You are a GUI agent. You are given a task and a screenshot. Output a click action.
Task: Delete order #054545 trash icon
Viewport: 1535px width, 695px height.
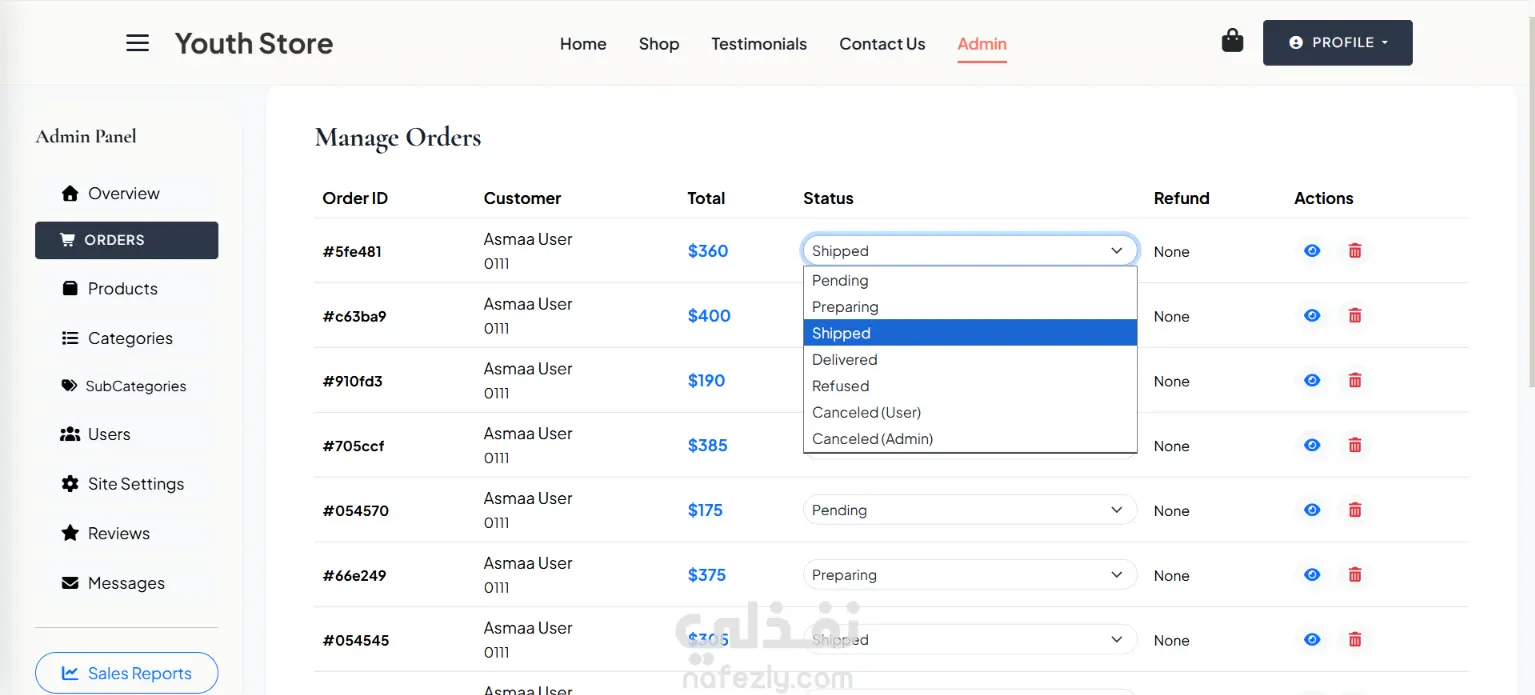coord(1355,640)
